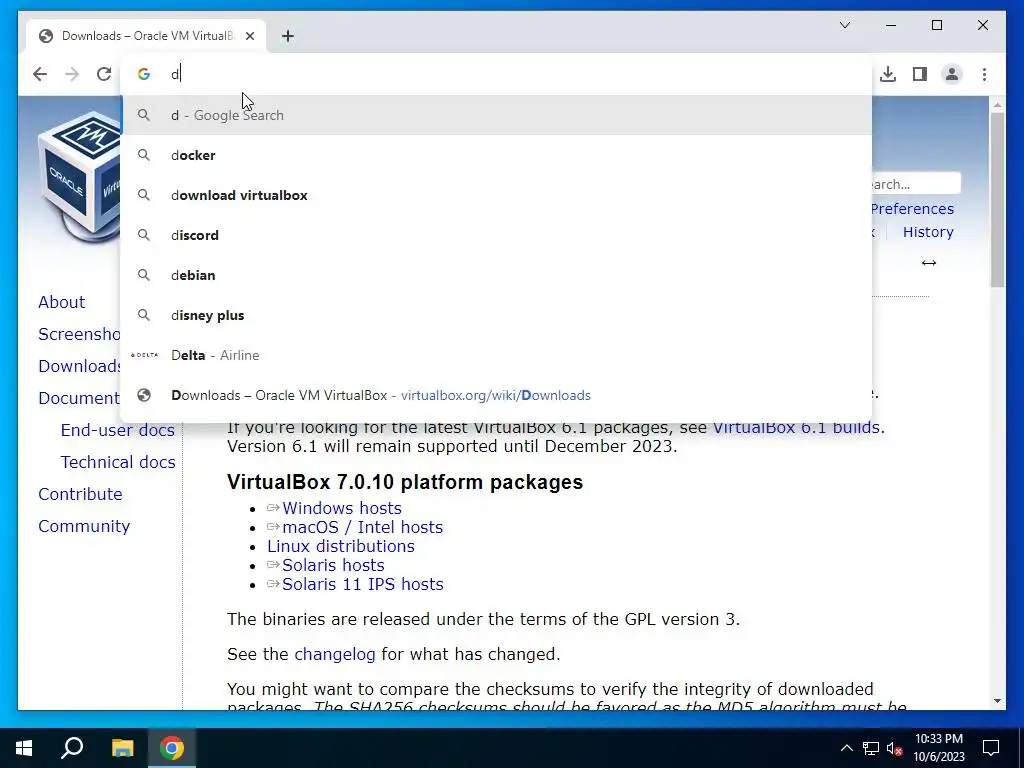Open the Windows Start menu

(x=24, y=748)
